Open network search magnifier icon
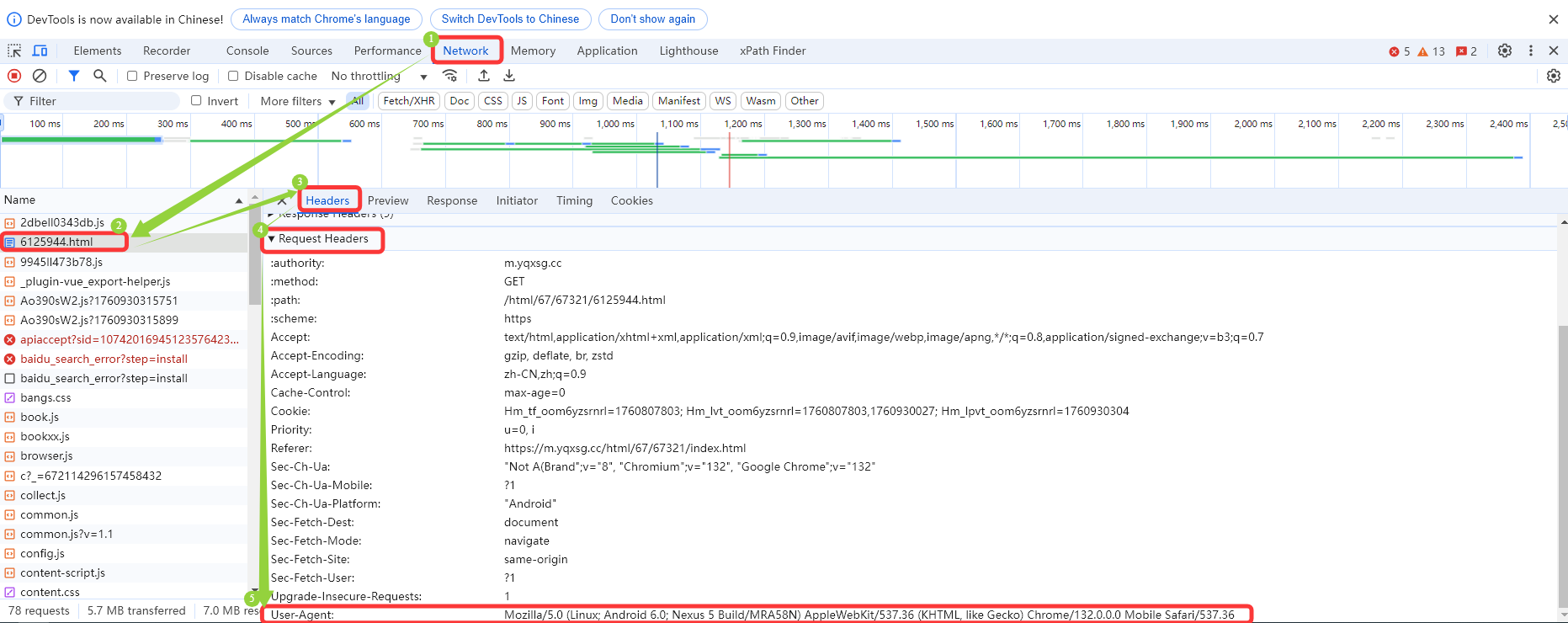 click(x=99, y=76)
